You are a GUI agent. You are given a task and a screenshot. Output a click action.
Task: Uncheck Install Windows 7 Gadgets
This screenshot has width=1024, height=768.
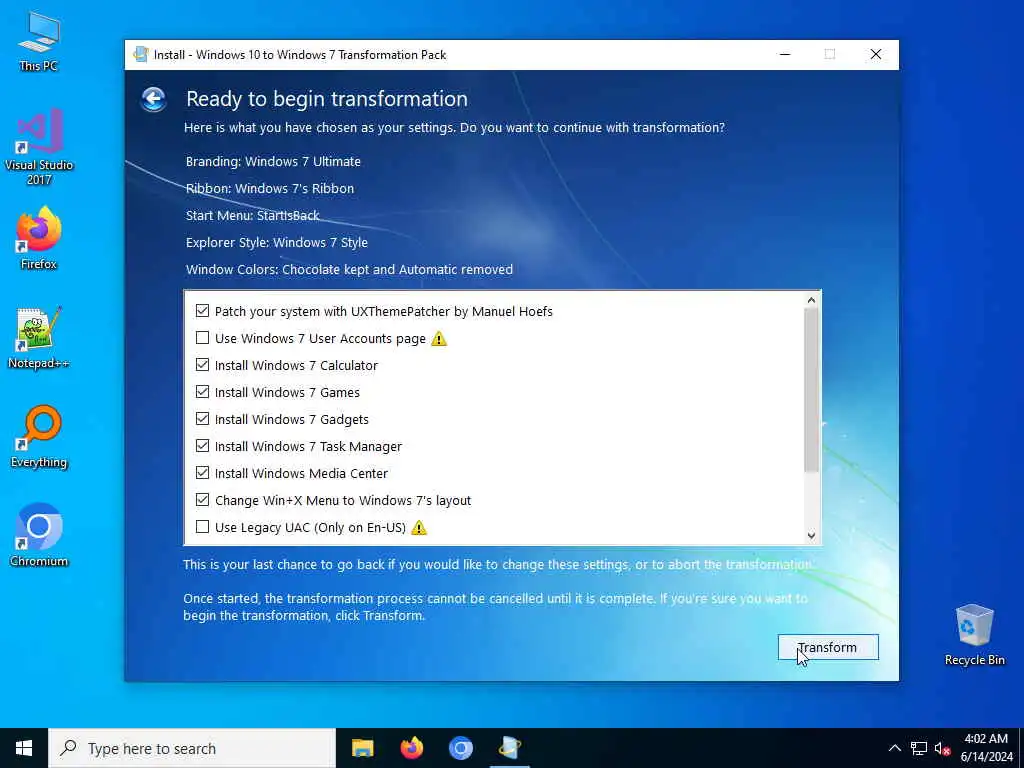coord(202,419)
